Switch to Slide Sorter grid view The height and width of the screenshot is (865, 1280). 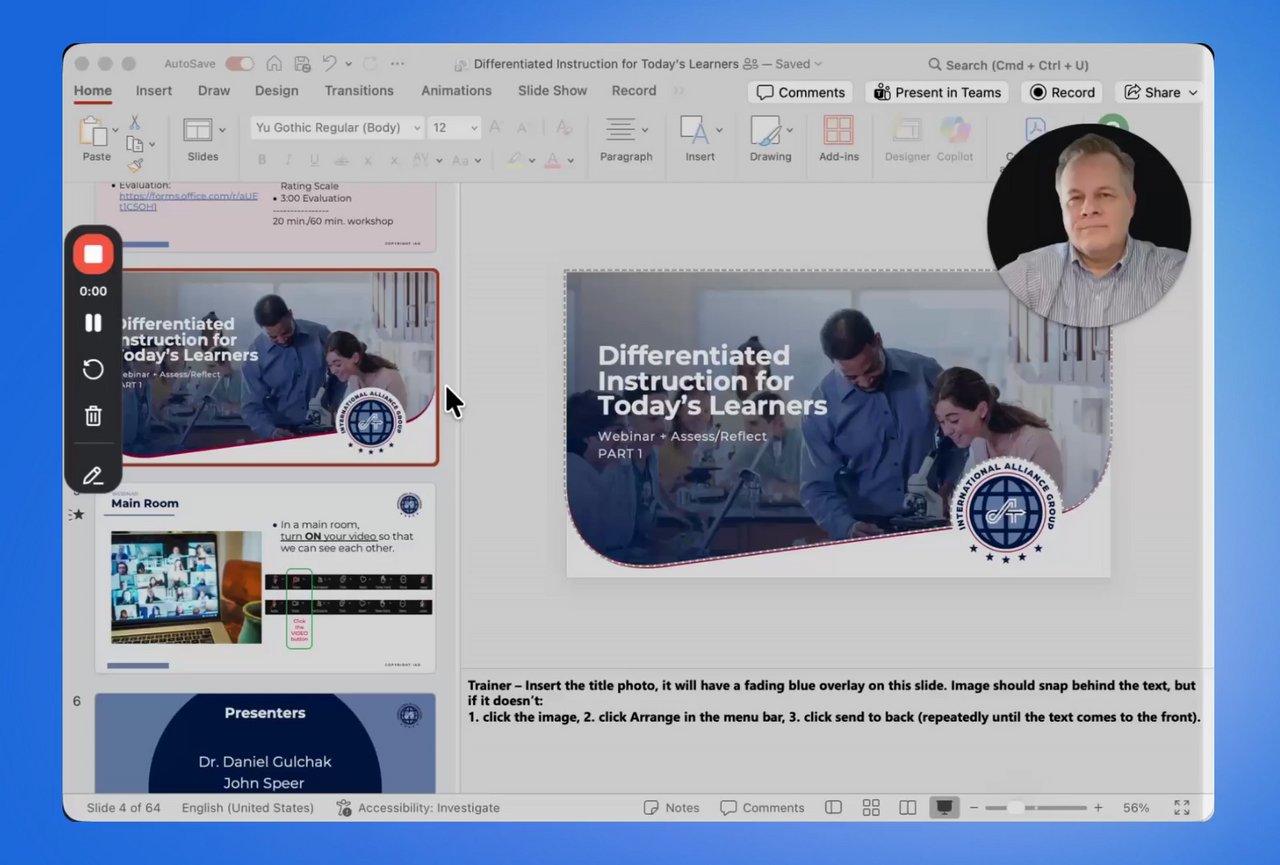[x=871, y=808]
